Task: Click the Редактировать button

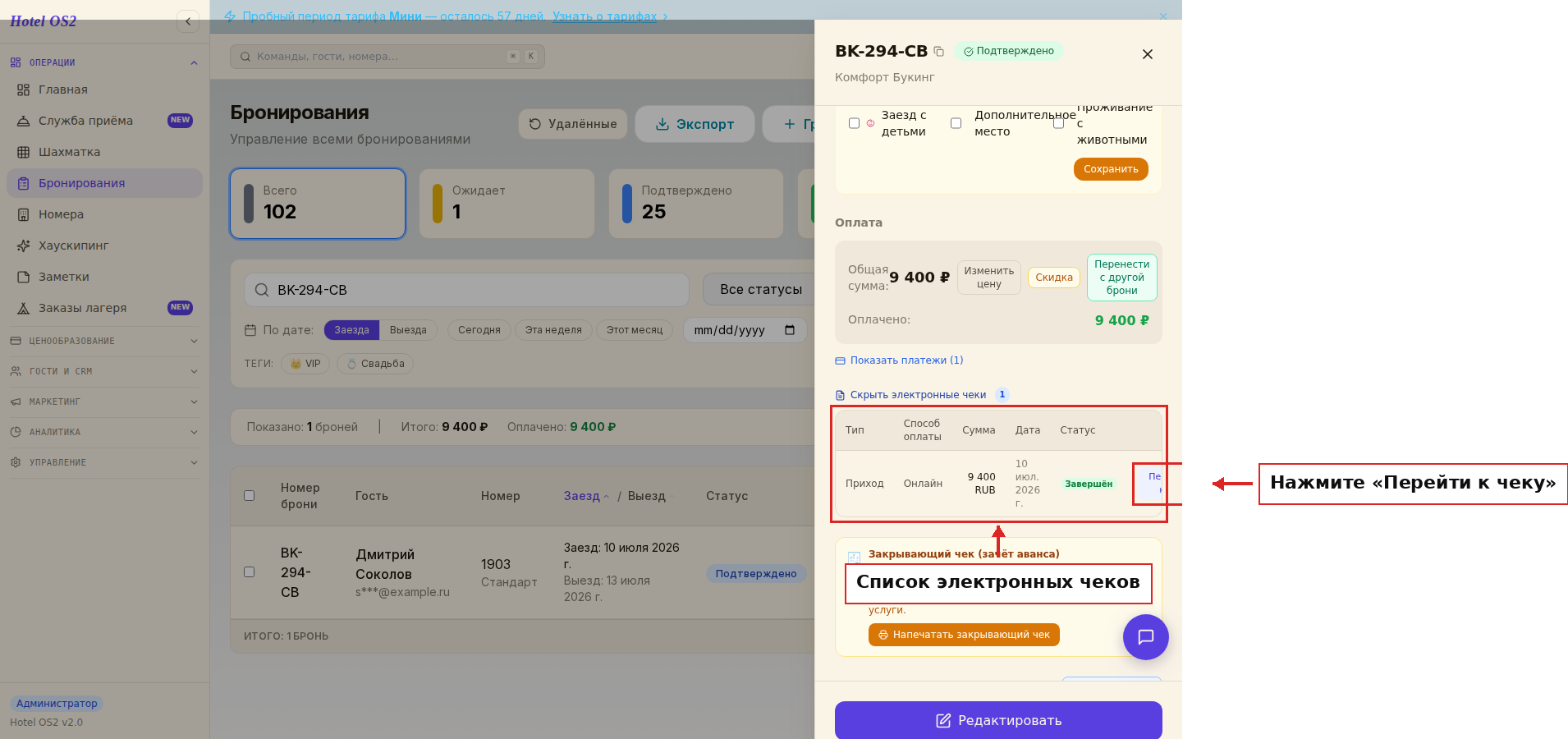Action: (x=998, y=720)
